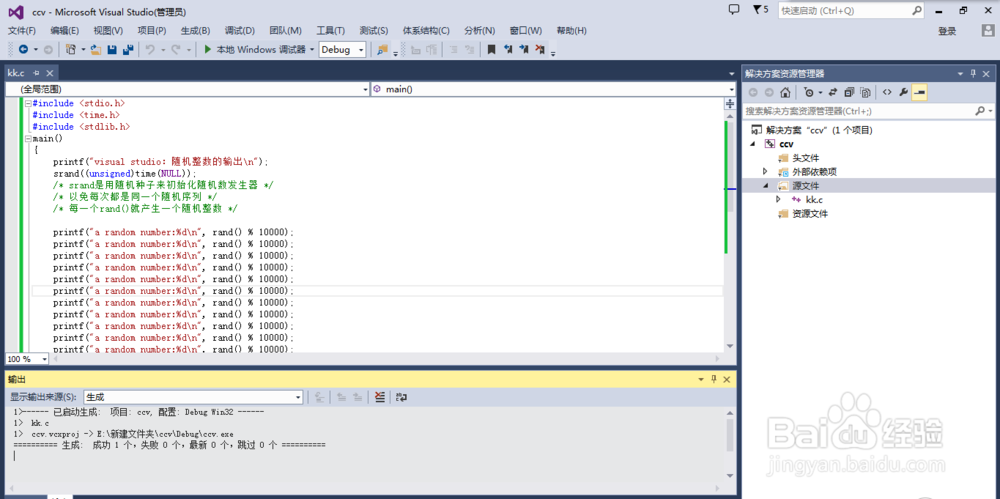This screenshot has height=499, width=1000.
Task: Collapse the 源文件 folder node
Action: 765,186
